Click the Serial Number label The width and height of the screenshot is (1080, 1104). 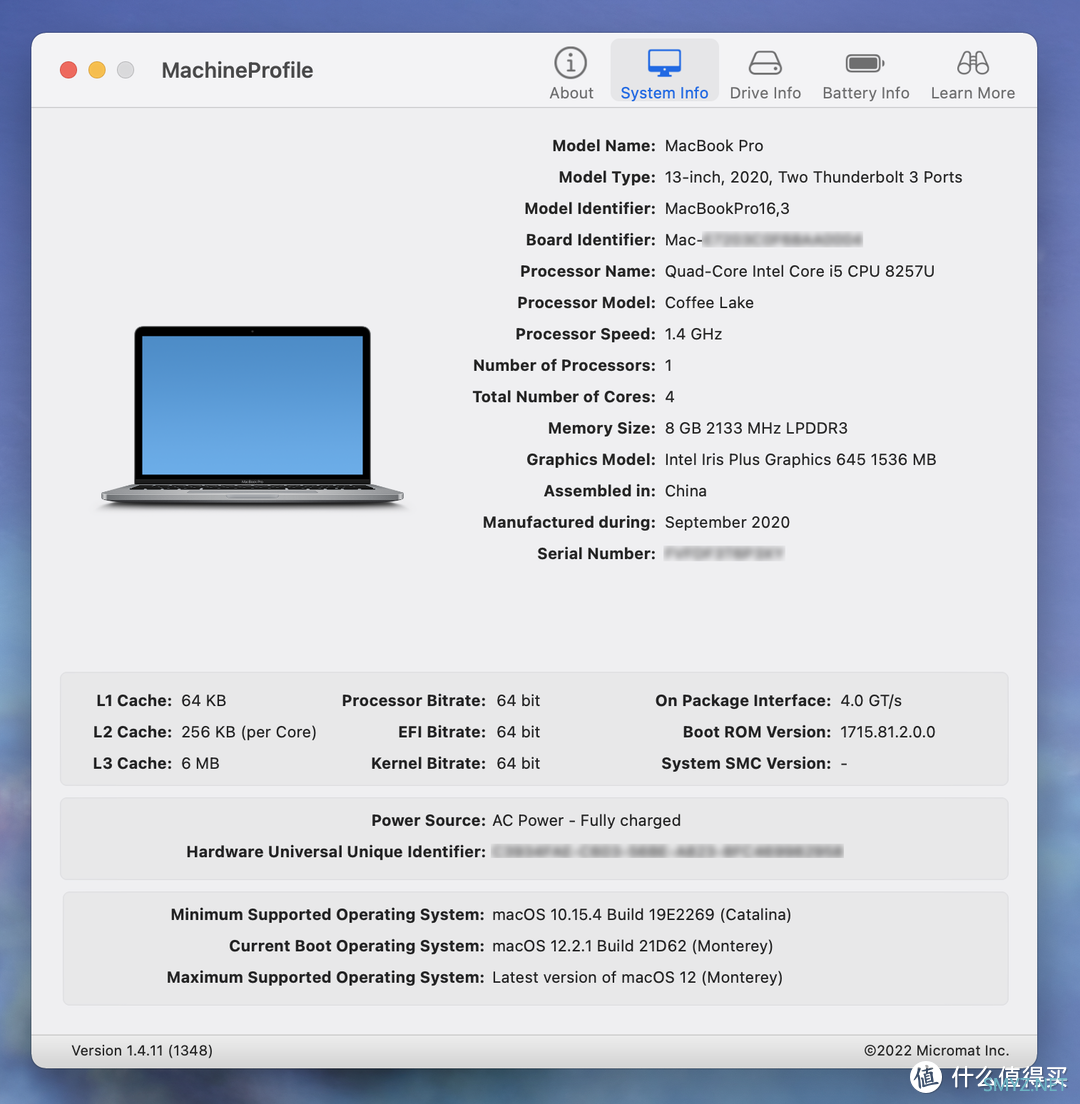(x=596, y=553)
